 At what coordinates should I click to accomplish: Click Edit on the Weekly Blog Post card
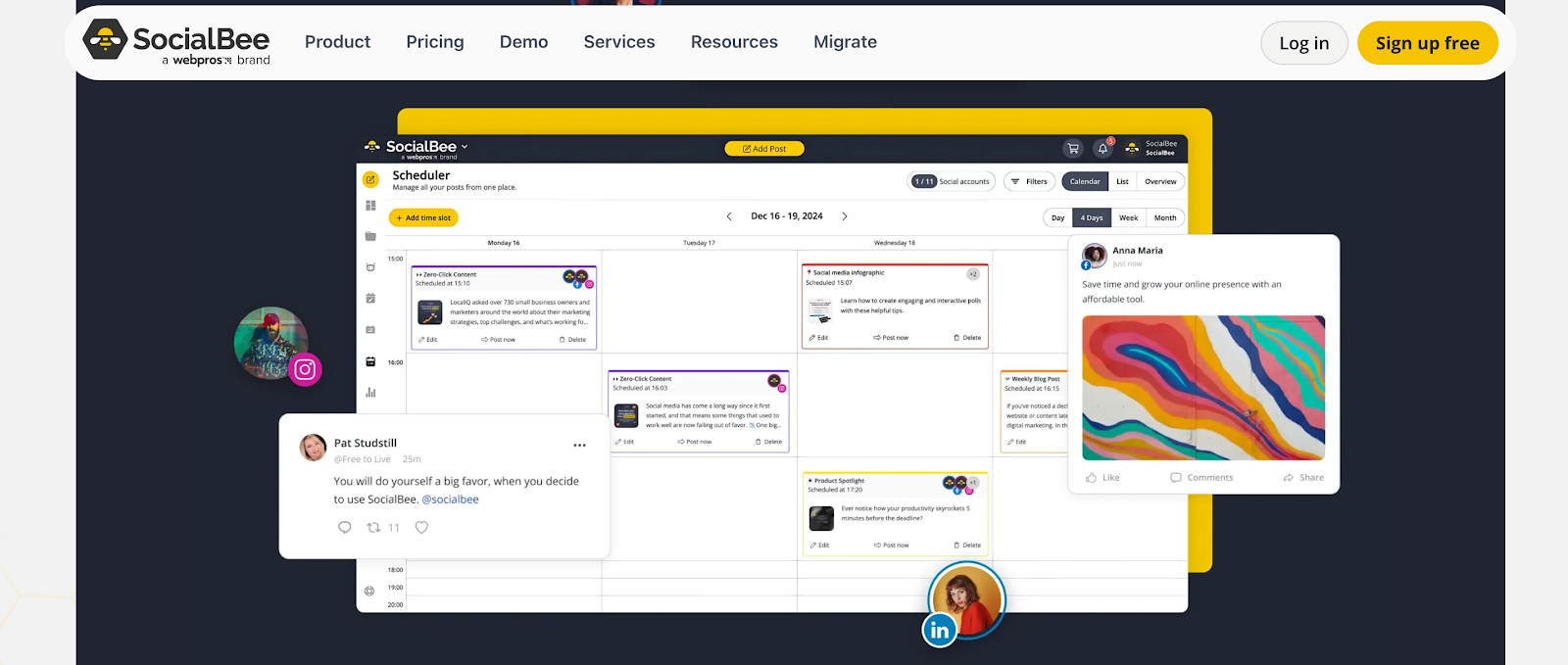click(1016, 442)
